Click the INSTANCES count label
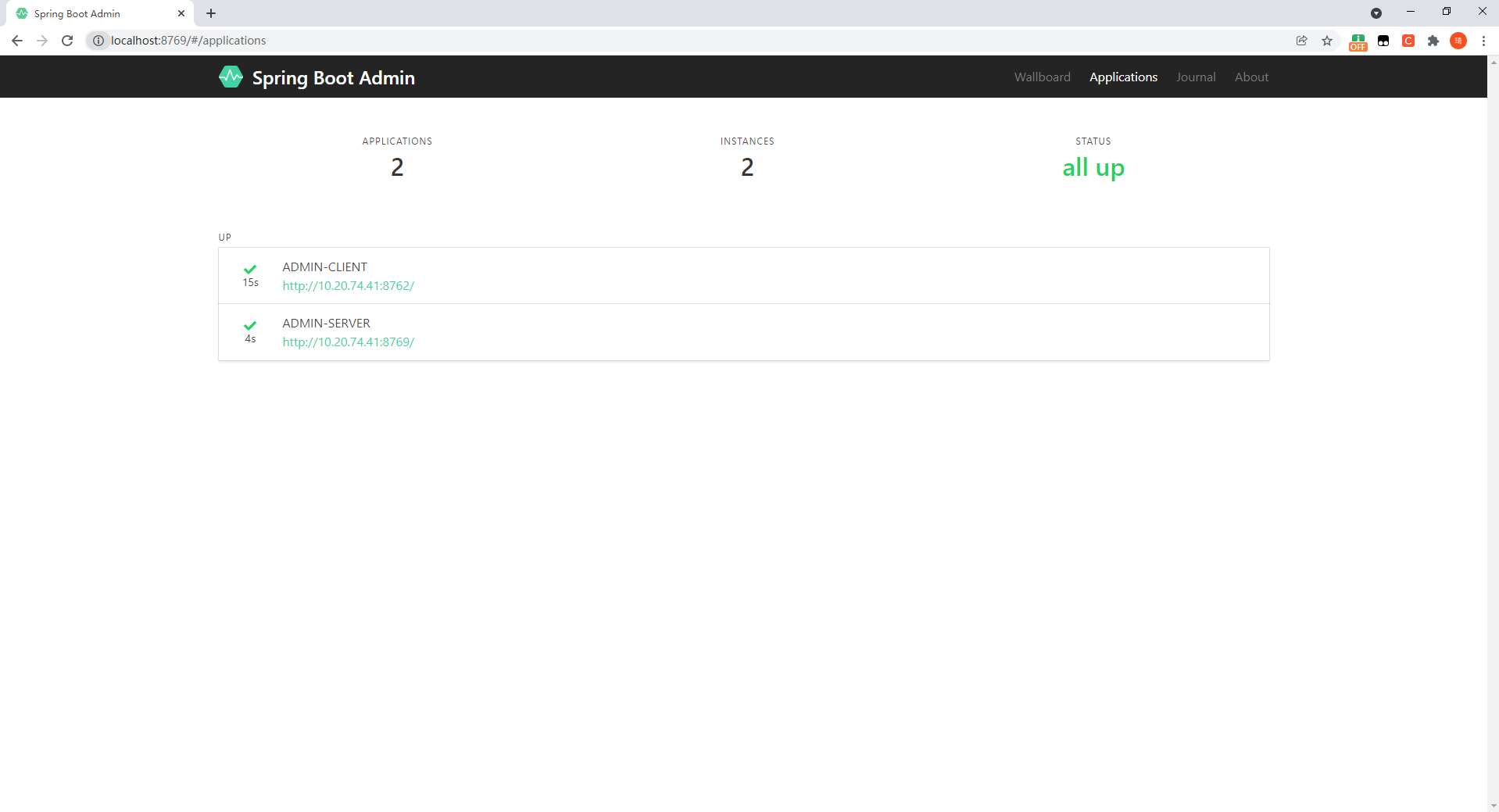The image size is (1499, 812). 747,141
